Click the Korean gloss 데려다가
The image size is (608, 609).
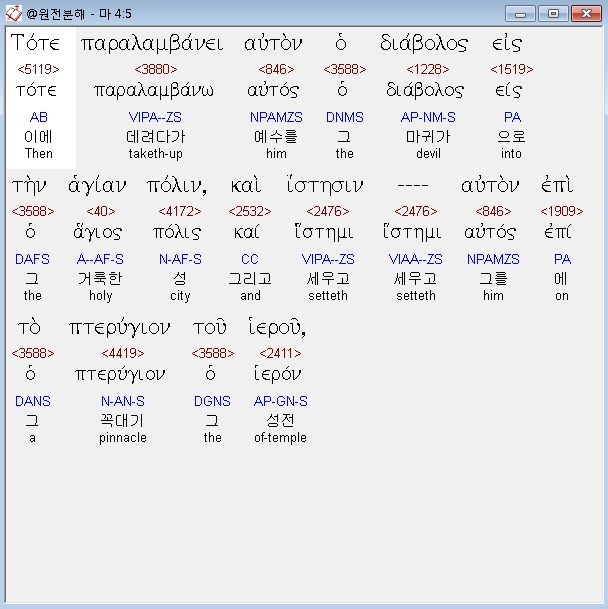(x=155, y=137)
